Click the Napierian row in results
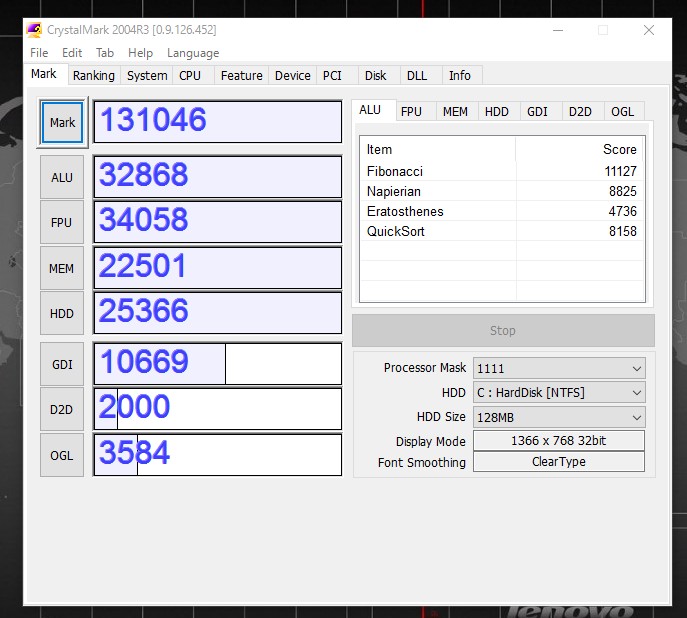 click(x=502, y=191)
